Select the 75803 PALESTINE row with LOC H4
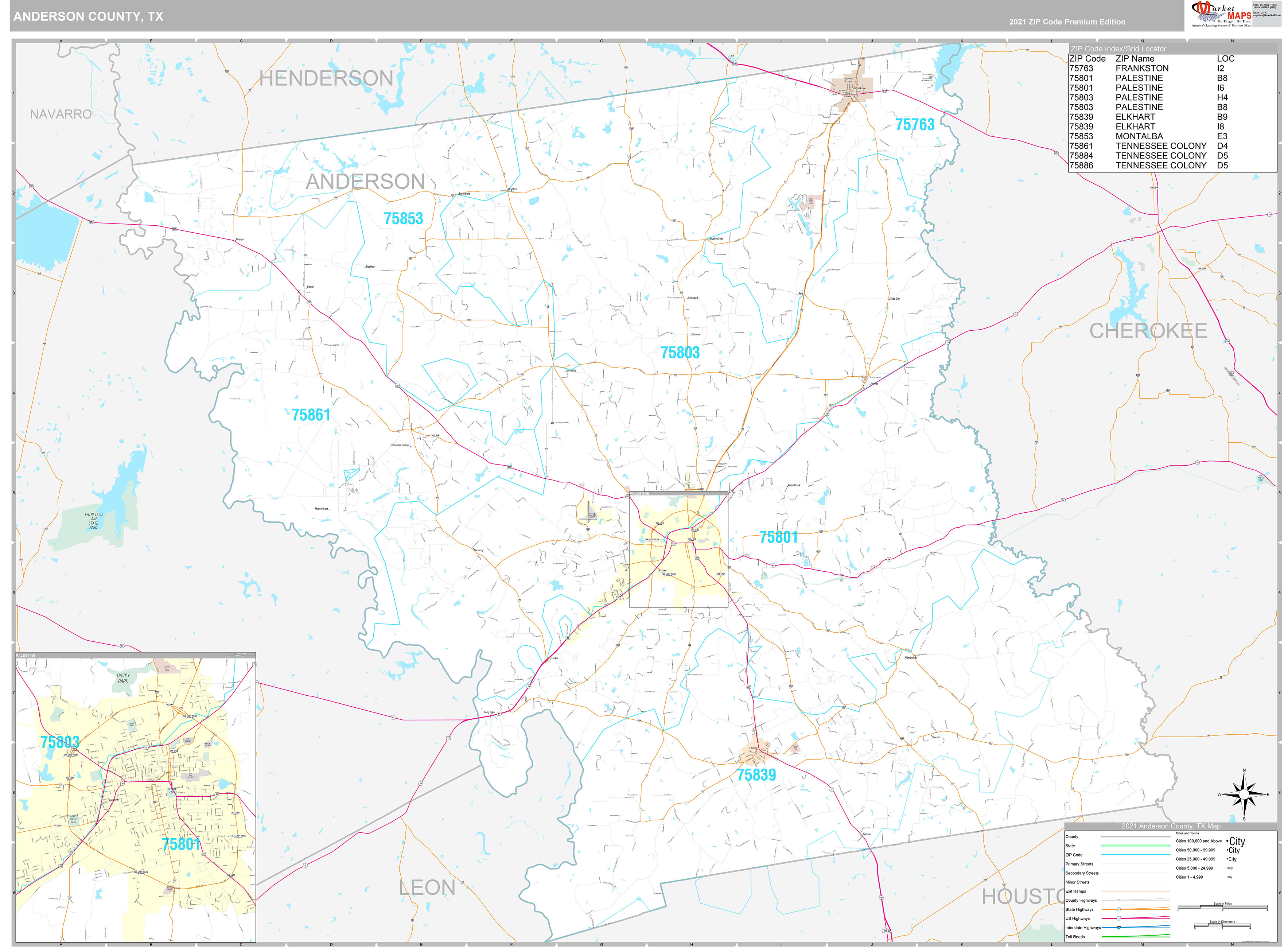The height and width of the screenshot is (948, 1288). 1172,98
